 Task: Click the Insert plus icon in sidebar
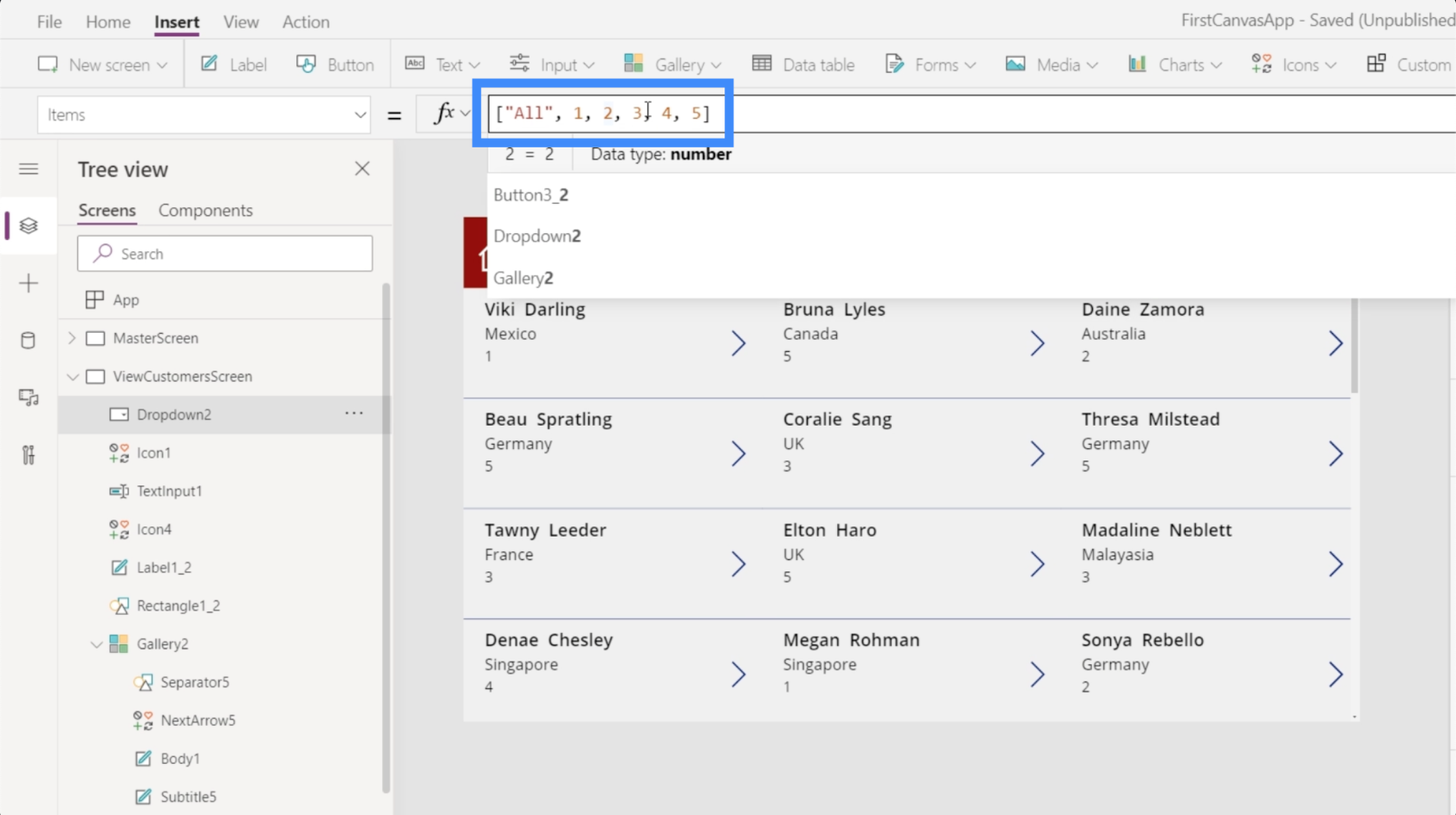[x=29, y=284]
